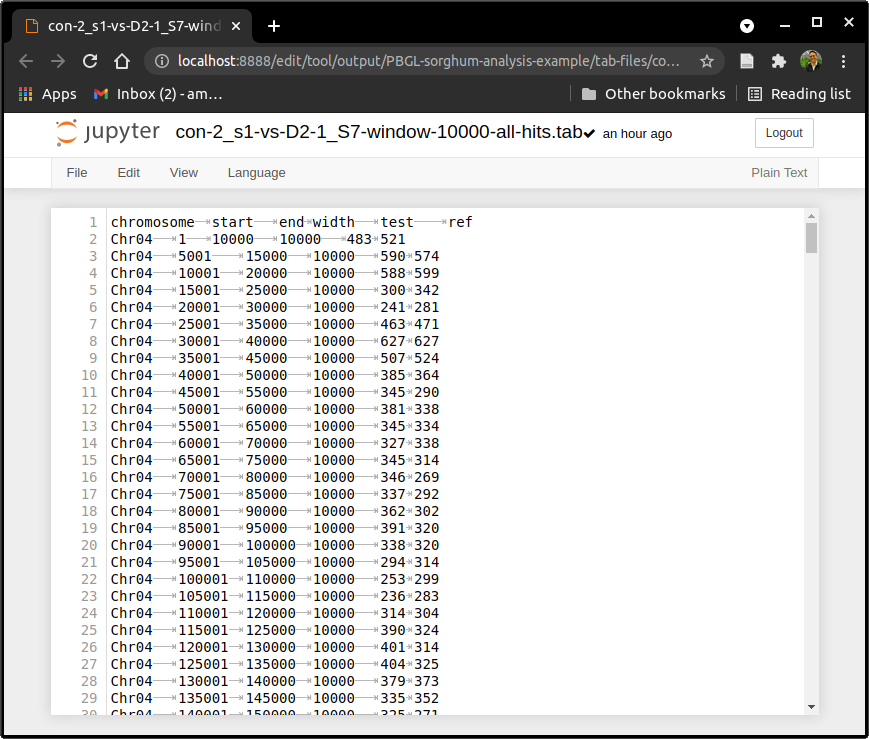869x739 pixels.
Task: Click the 'an hour ago' save status
Action: [x=637, y=134]
